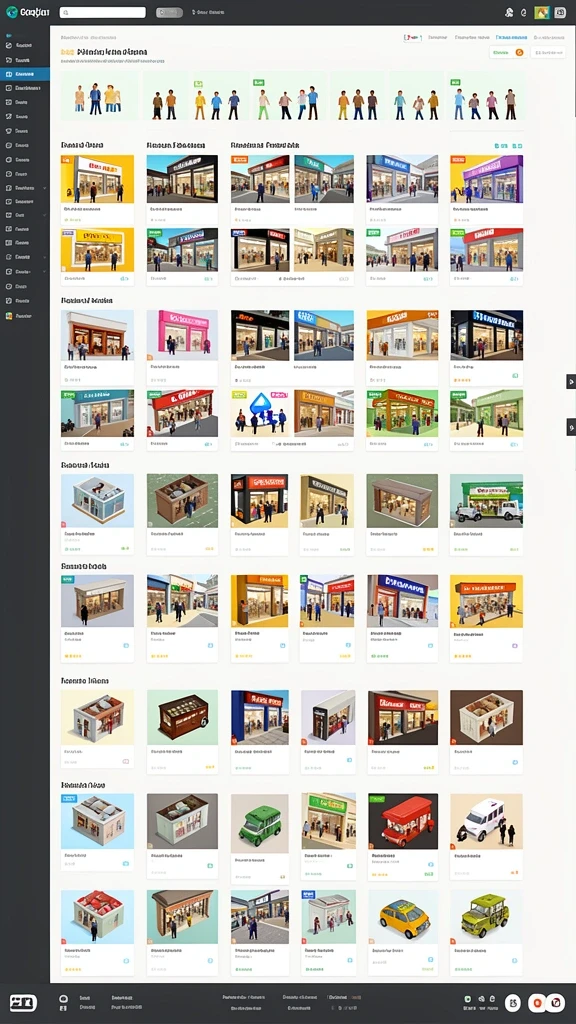
Task: Open the colorful profile picture in top bar
Action: click(541, 12)
